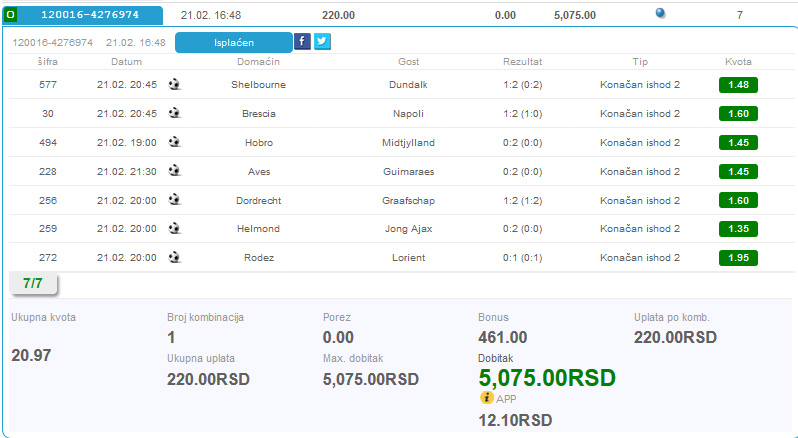Viewport: 798px width, 438px height.
Task: Click the yellow info icon beside APP
Action: 487,398
